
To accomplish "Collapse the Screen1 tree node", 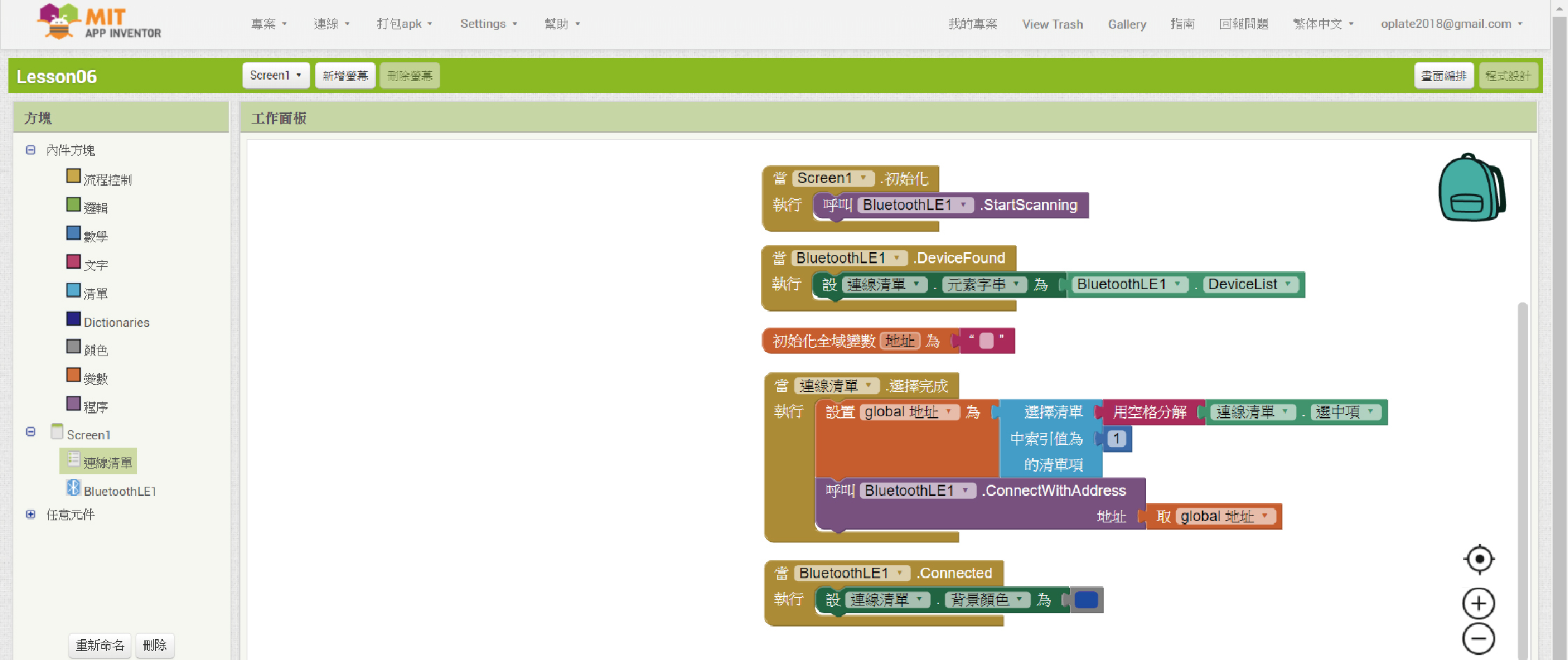I will tap(31, 432).
